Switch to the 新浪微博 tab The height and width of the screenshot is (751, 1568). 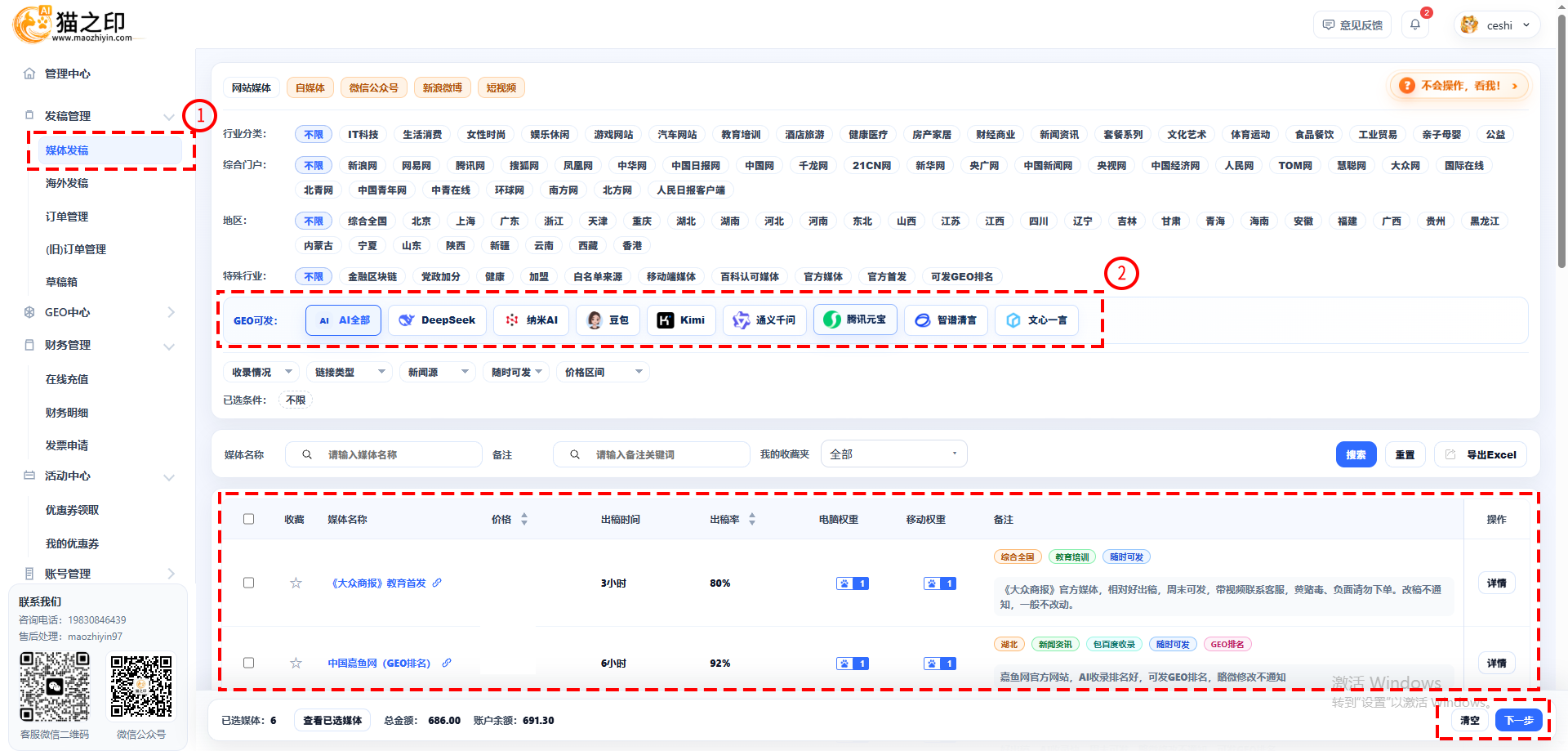point(443,87)
